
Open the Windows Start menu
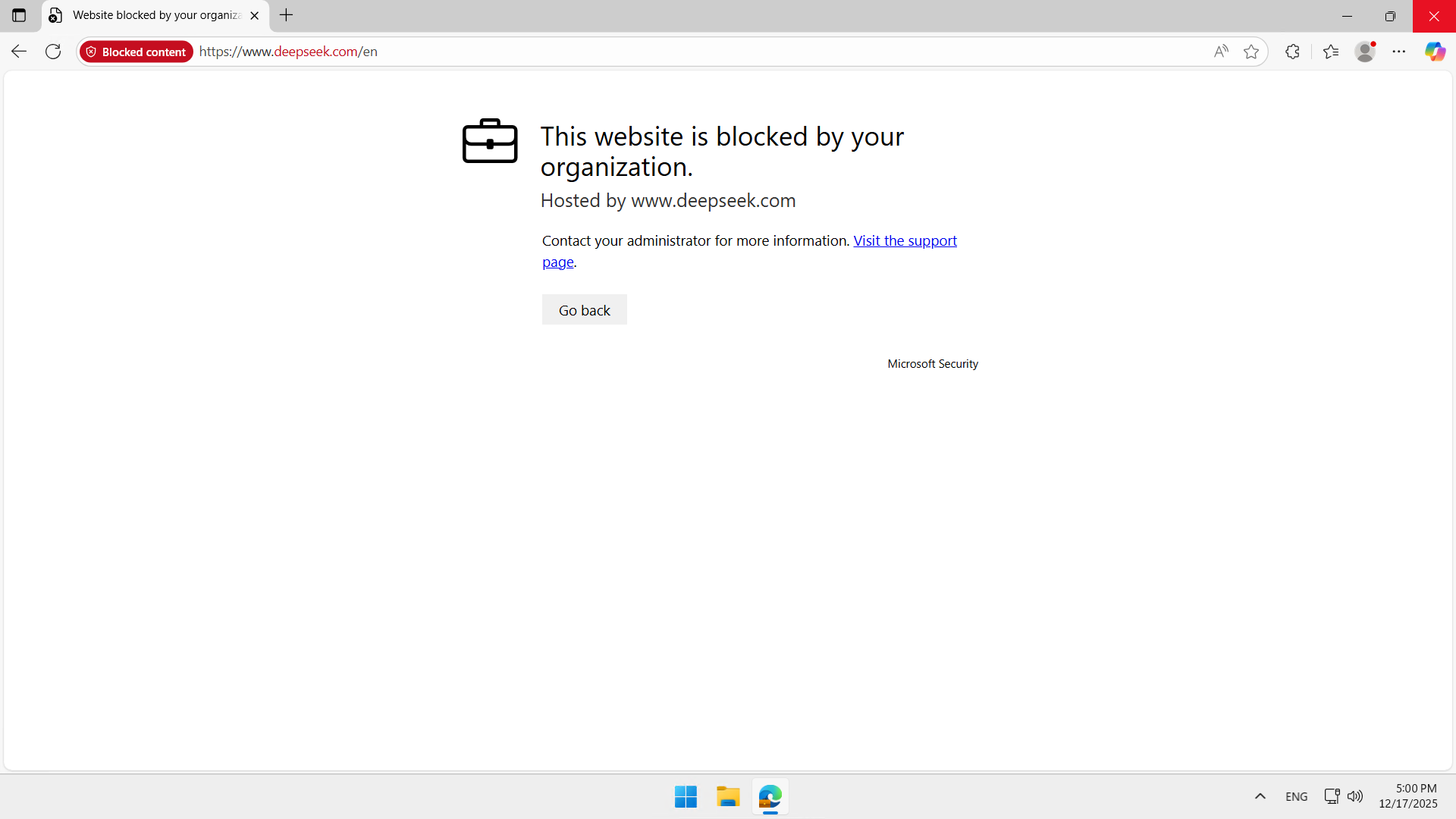coord(686,797)
